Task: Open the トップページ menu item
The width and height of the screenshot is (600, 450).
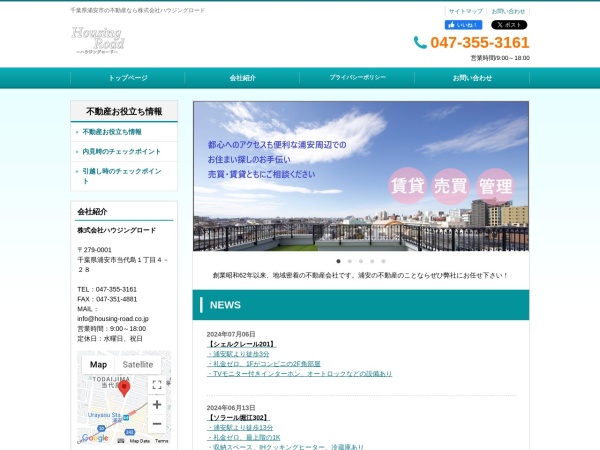Action: 128,78
